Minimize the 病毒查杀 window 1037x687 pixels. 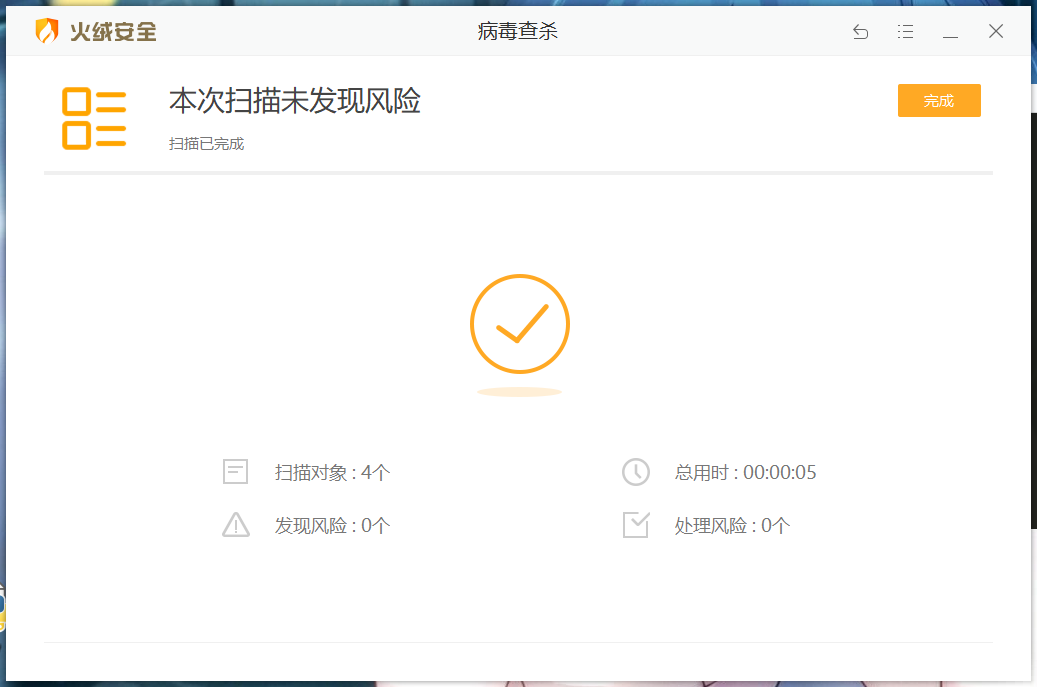pyautogui.click(x=950, y=32)
